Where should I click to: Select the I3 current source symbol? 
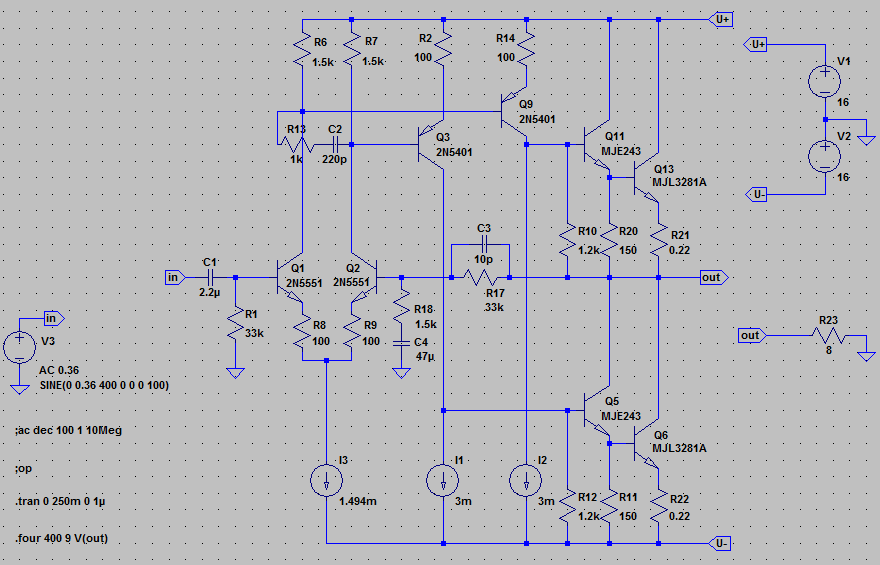pos(327,481)
